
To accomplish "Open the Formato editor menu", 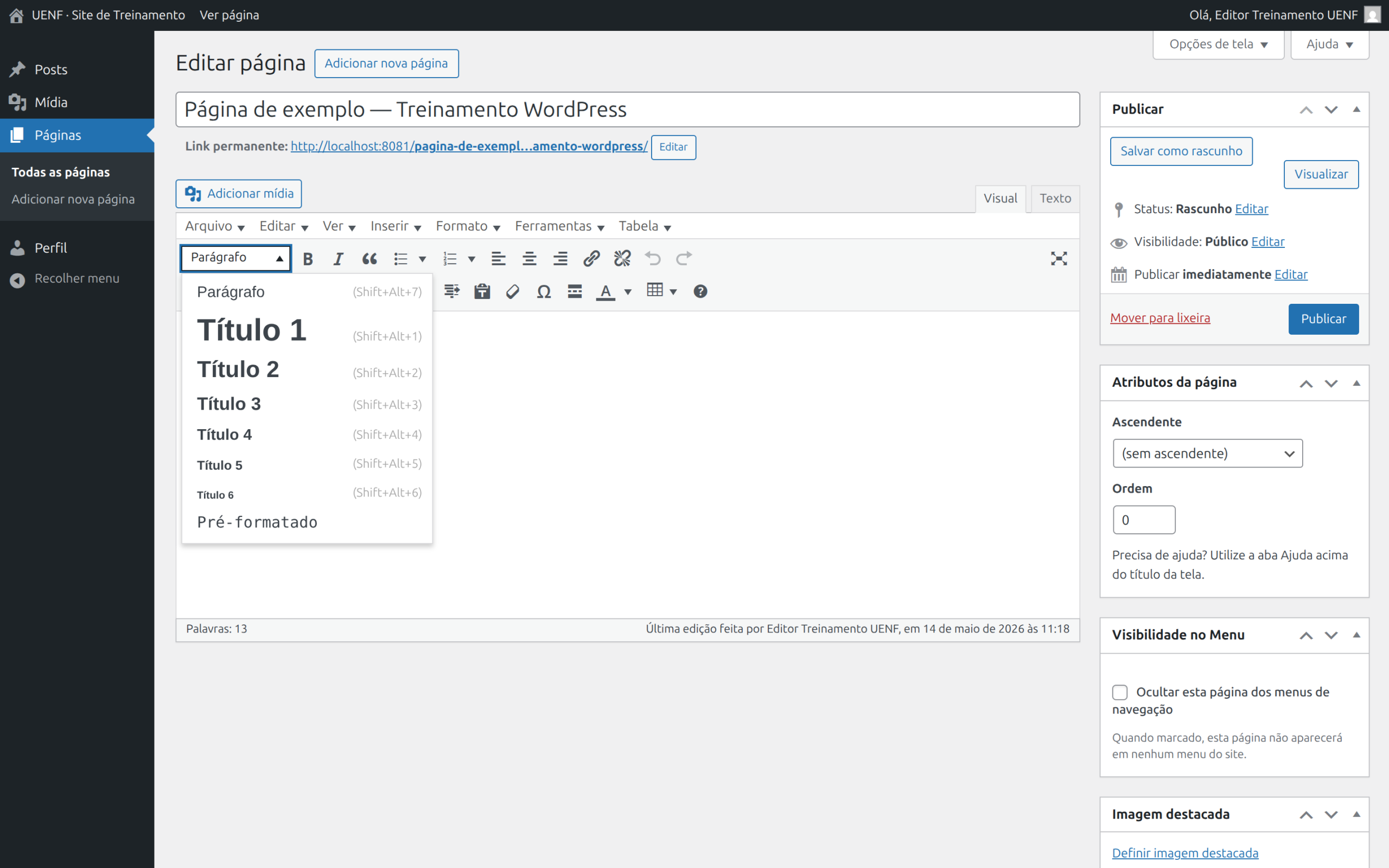I will 467,226.
